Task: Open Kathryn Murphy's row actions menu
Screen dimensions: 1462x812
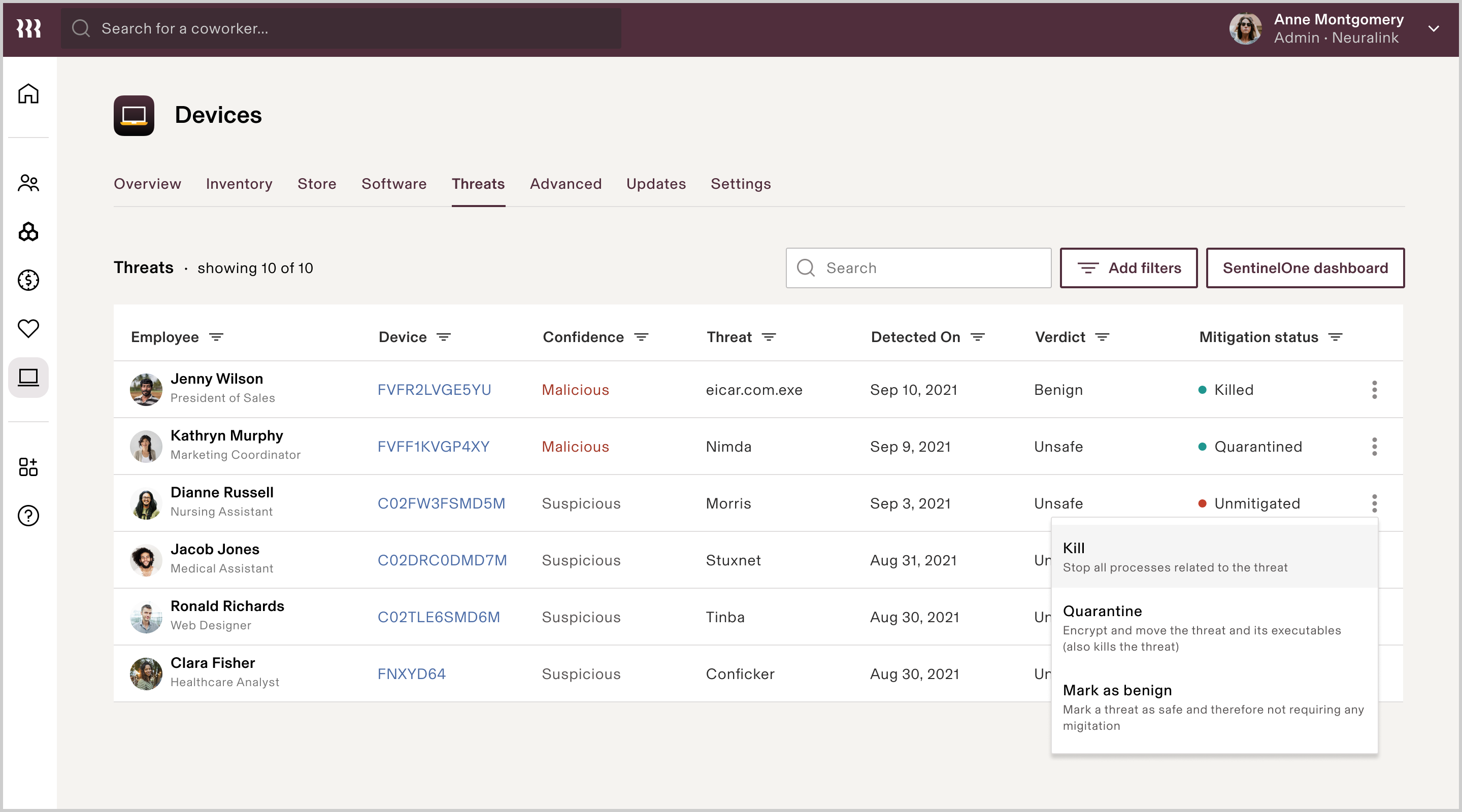Action: coord(1374,447)
